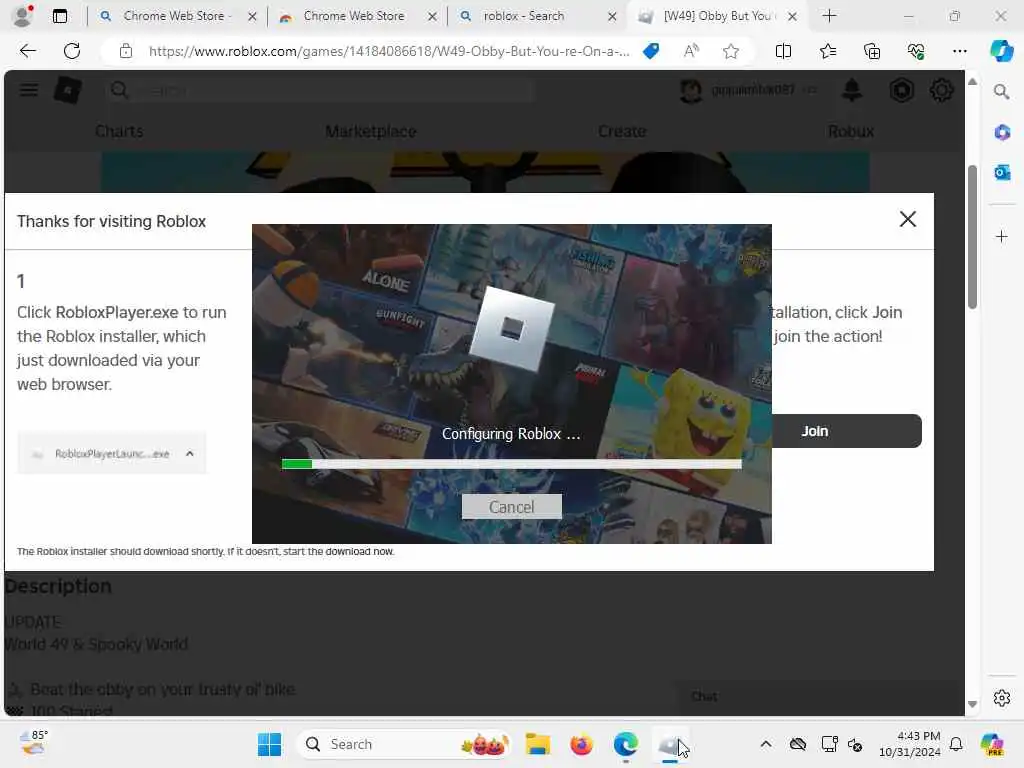Open the Collections icon
Image resolution: width=1024 pixels, height=768 pixels.
tap(872, 51)
